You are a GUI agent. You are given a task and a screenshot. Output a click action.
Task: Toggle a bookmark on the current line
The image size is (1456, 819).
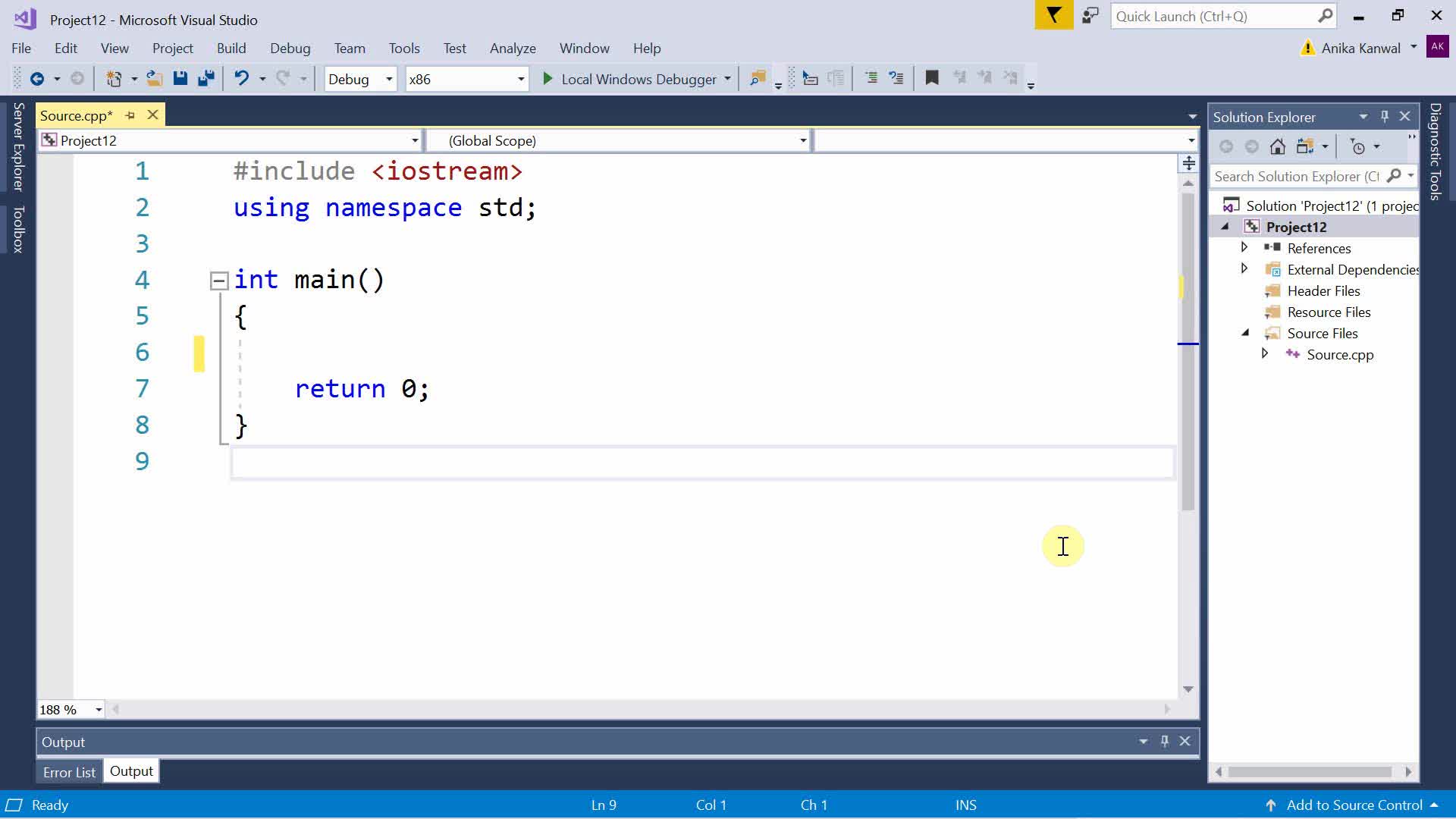coord(932,78)
